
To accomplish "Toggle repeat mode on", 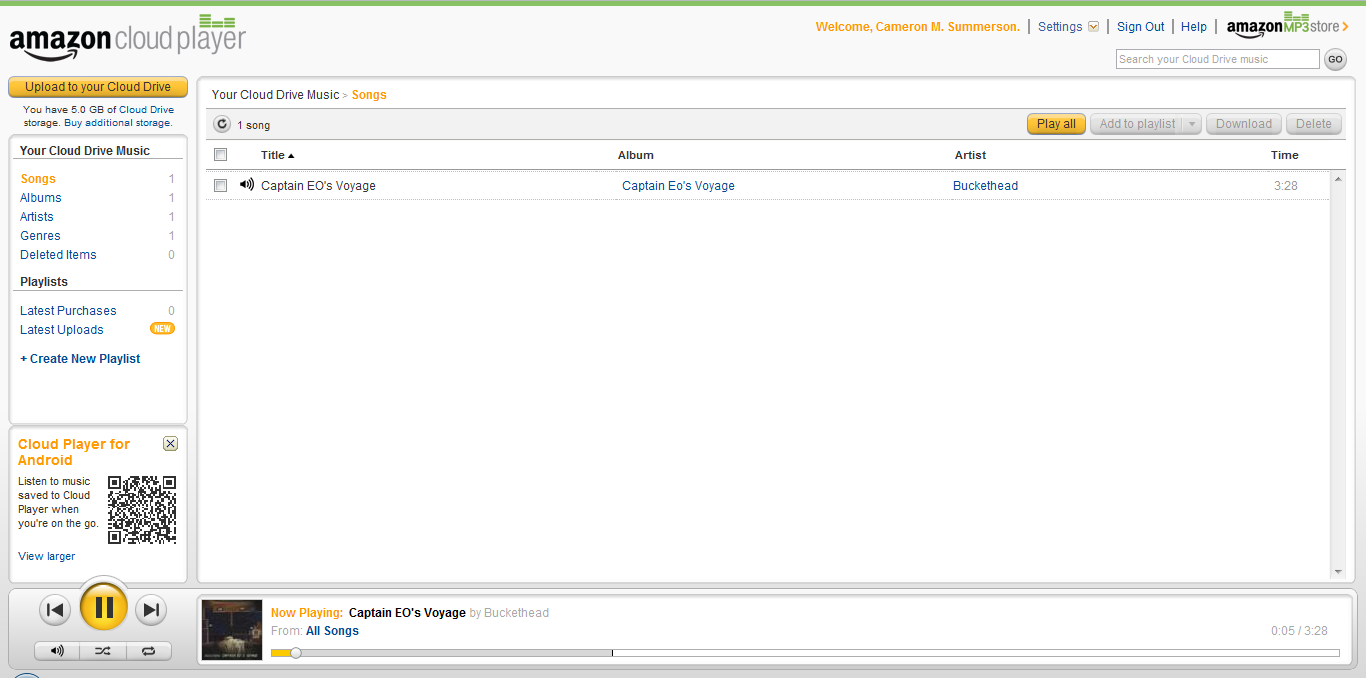I will (x=149, y=651).
